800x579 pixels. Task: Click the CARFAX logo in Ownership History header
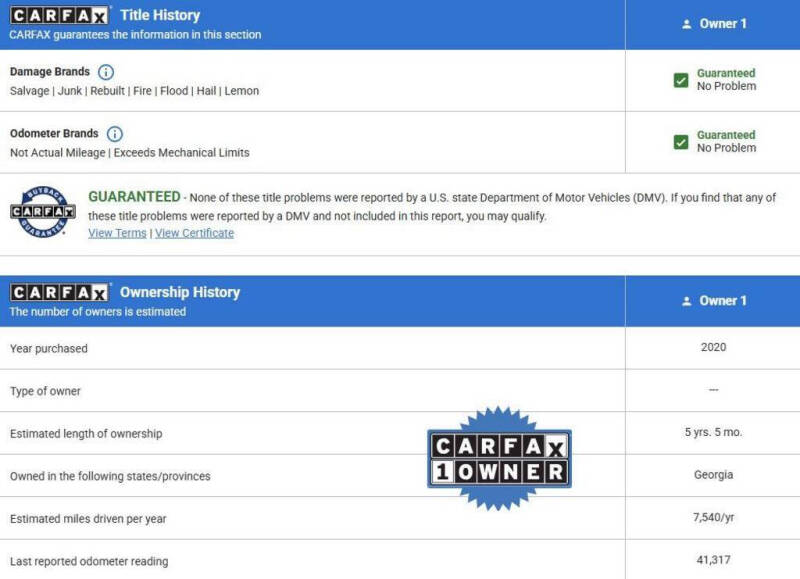(x=60, y=292)
